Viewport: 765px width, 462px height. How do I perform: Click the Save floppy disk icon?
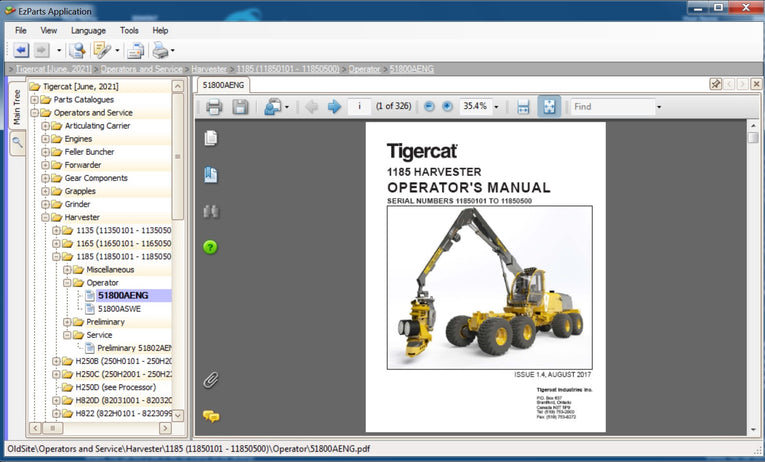(240, 107)
